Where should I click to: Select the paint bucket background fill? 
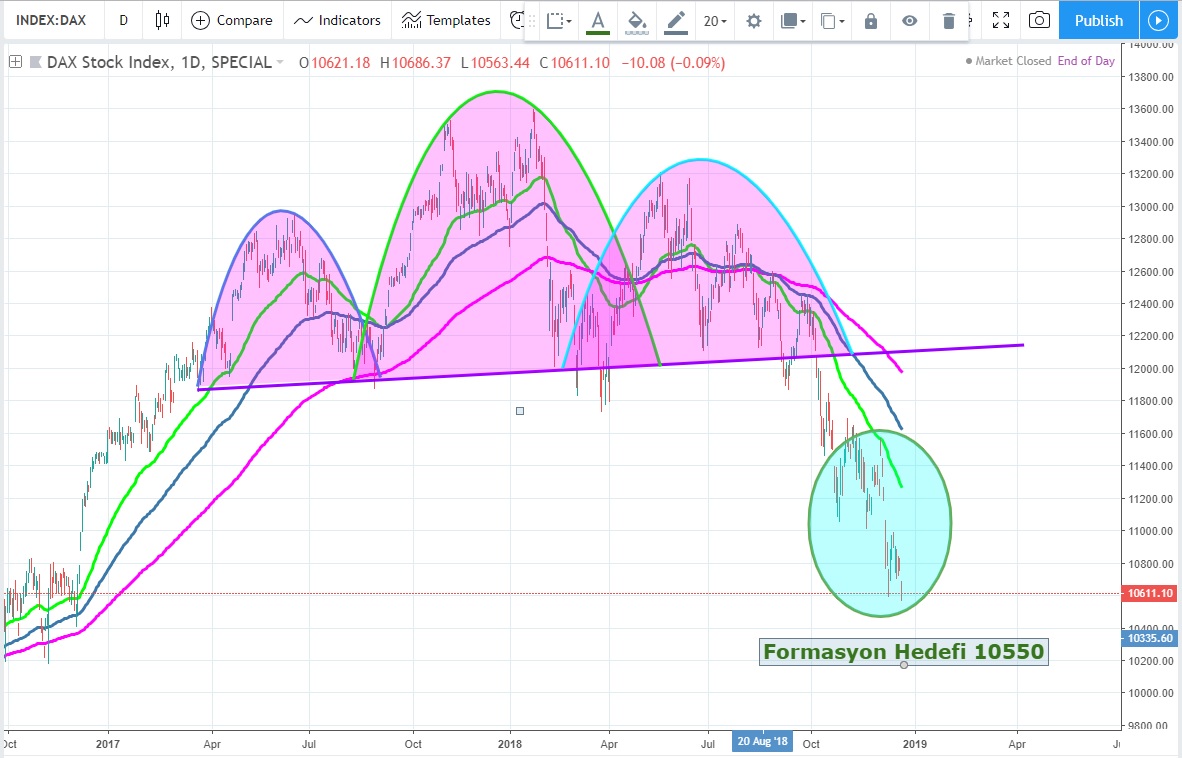(637, 20)
